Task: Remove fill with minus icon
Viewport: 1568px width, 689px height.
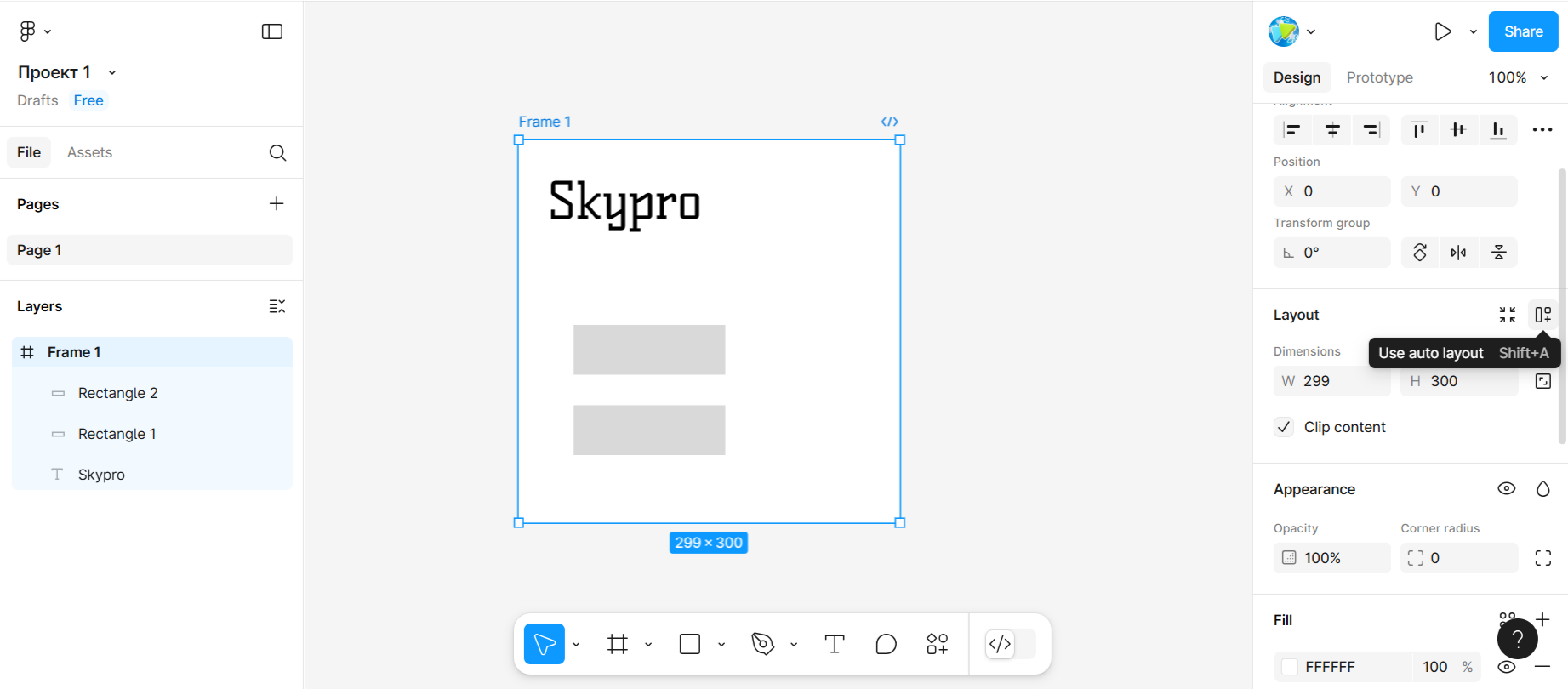Action: click(1543, 667)
